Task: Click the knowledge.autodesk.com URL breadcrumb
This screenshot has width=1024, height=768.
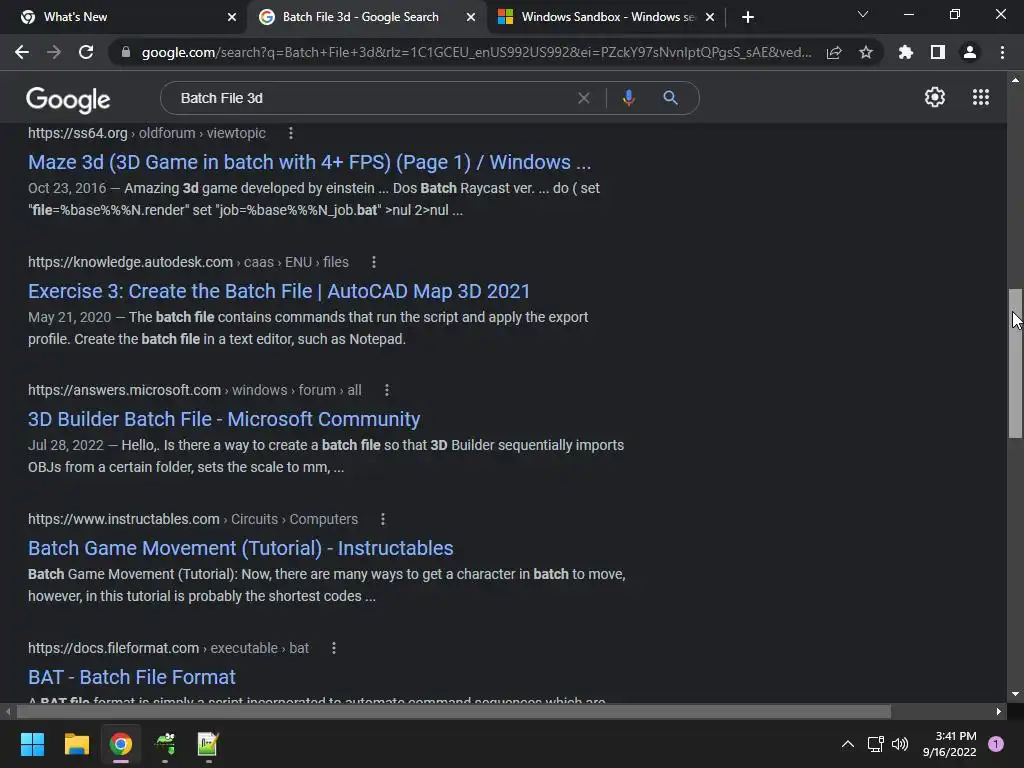Action: point(188,262)
